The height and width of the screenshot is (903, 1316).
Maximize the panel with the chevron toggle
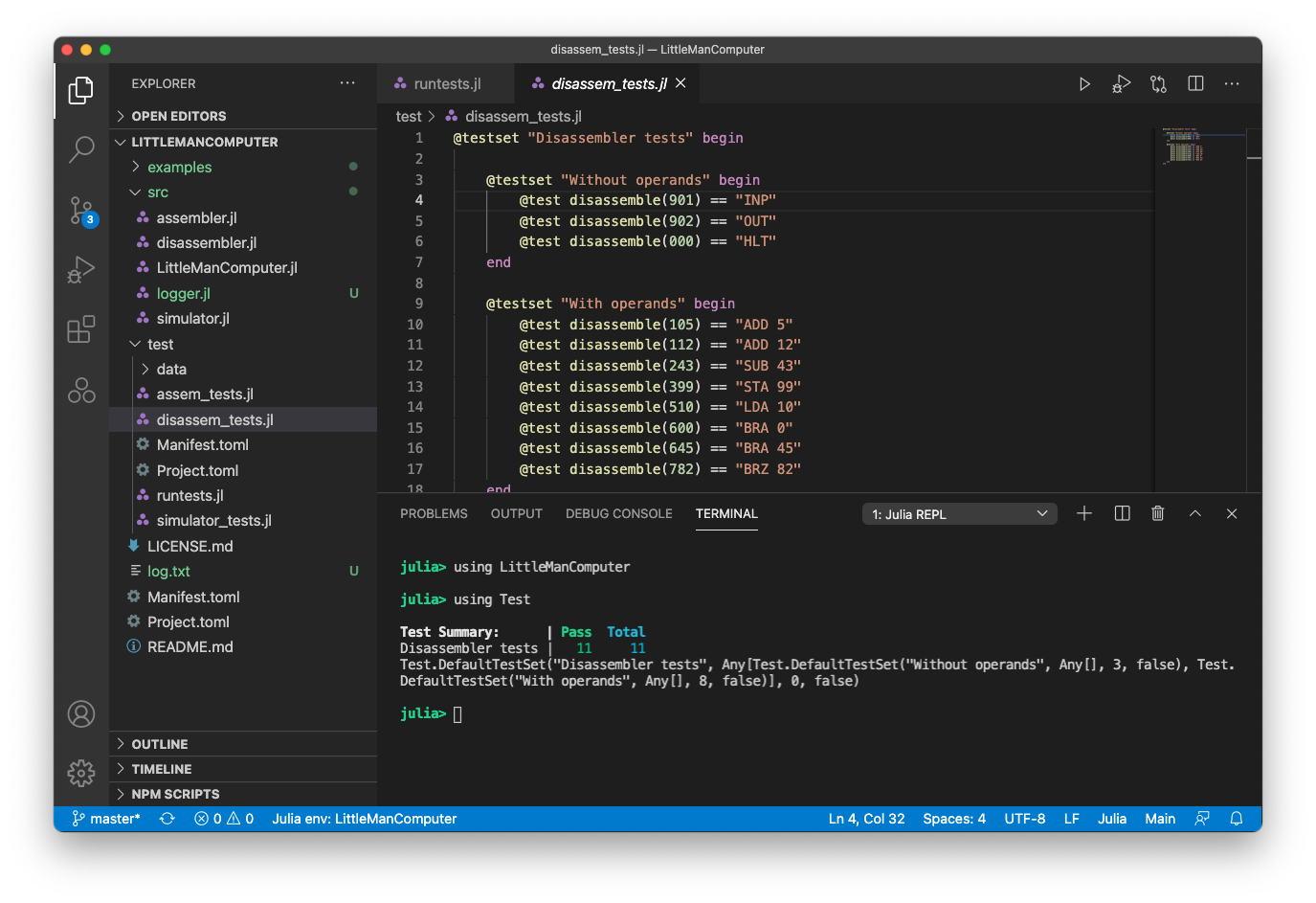point(1194,513)
